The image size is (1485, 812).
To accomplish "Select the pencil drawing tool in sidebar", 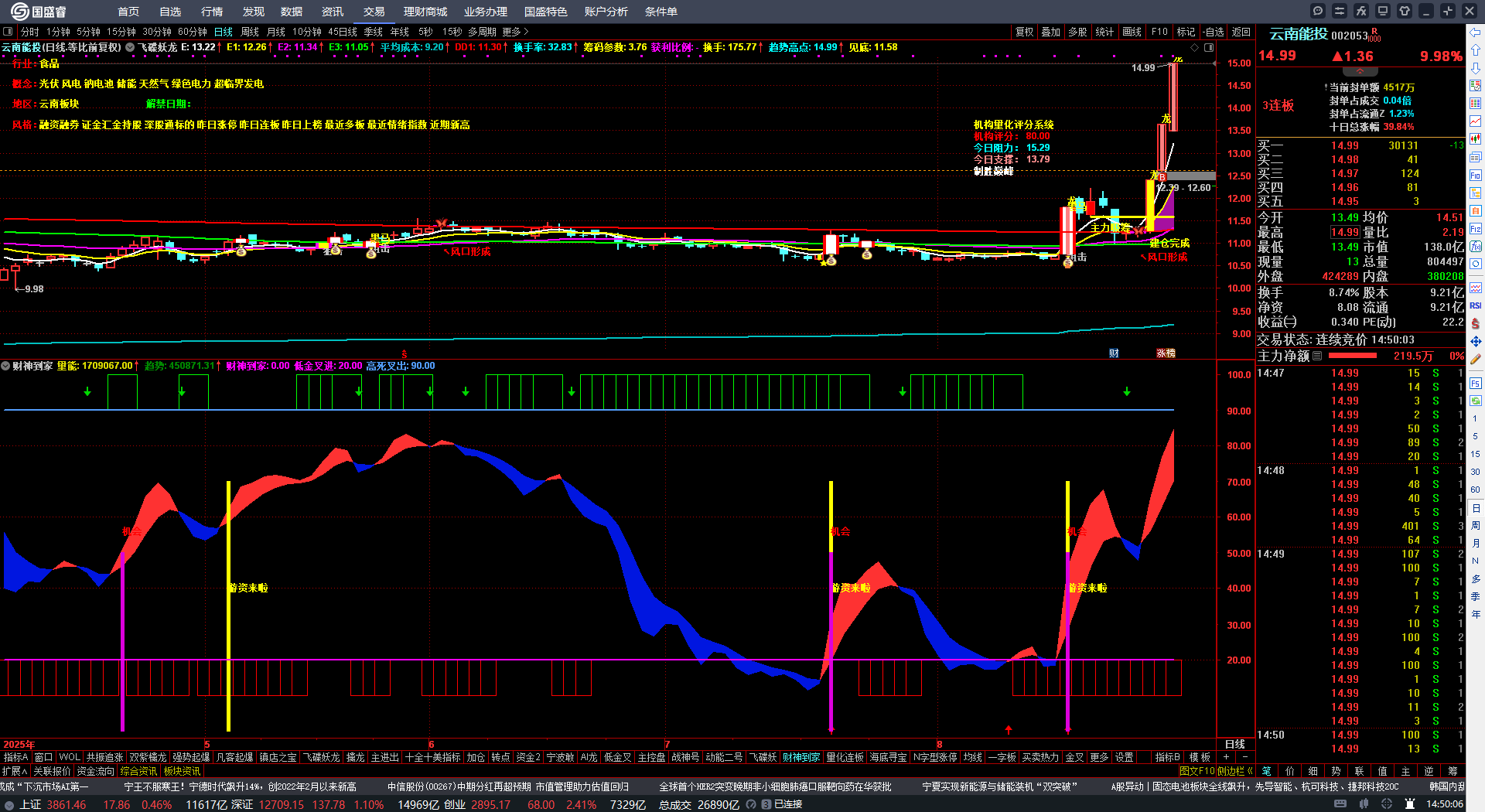I will click(x=1476, y=359).
